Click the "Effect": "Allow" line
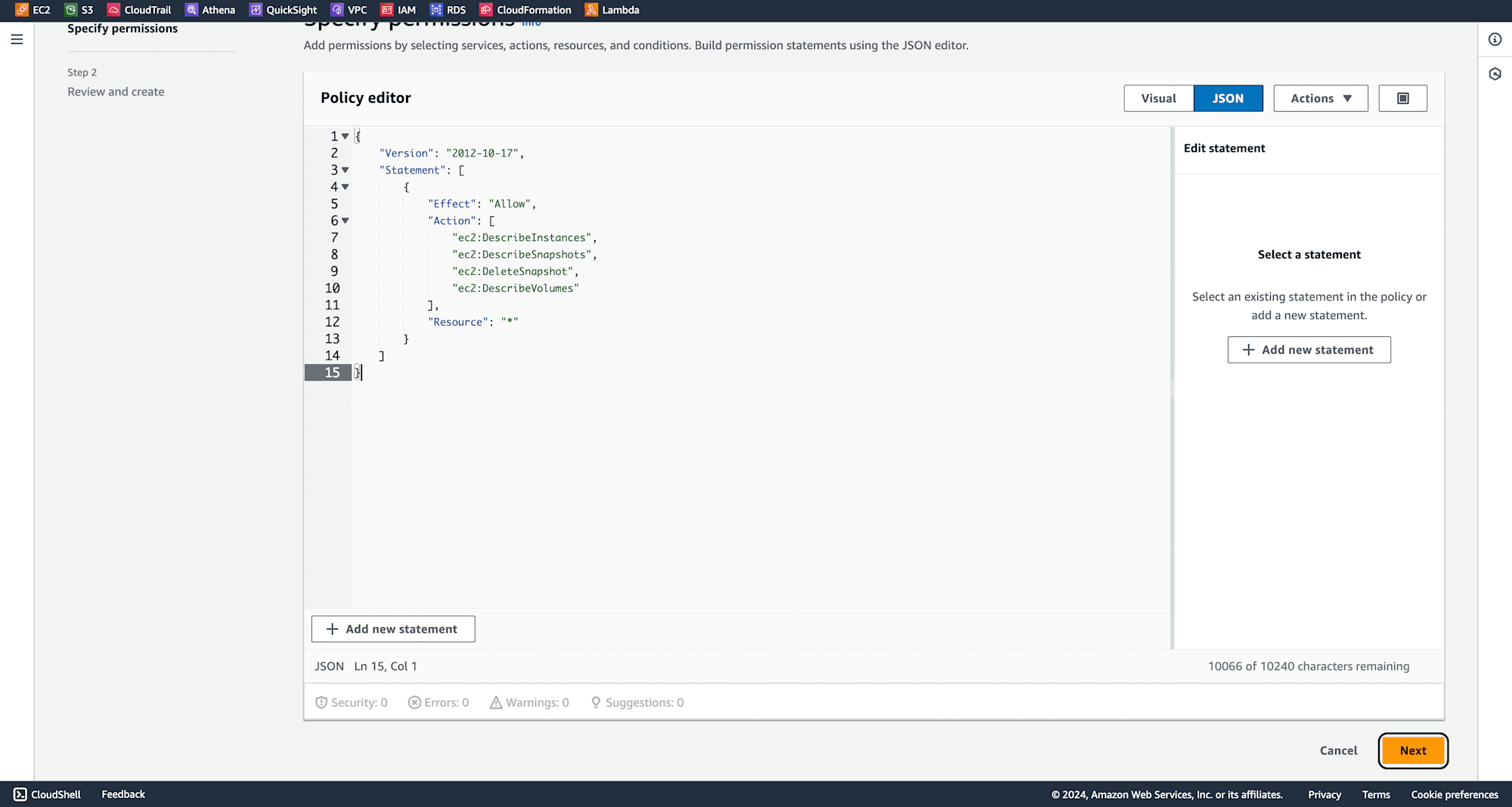 (x=482, y=204)
